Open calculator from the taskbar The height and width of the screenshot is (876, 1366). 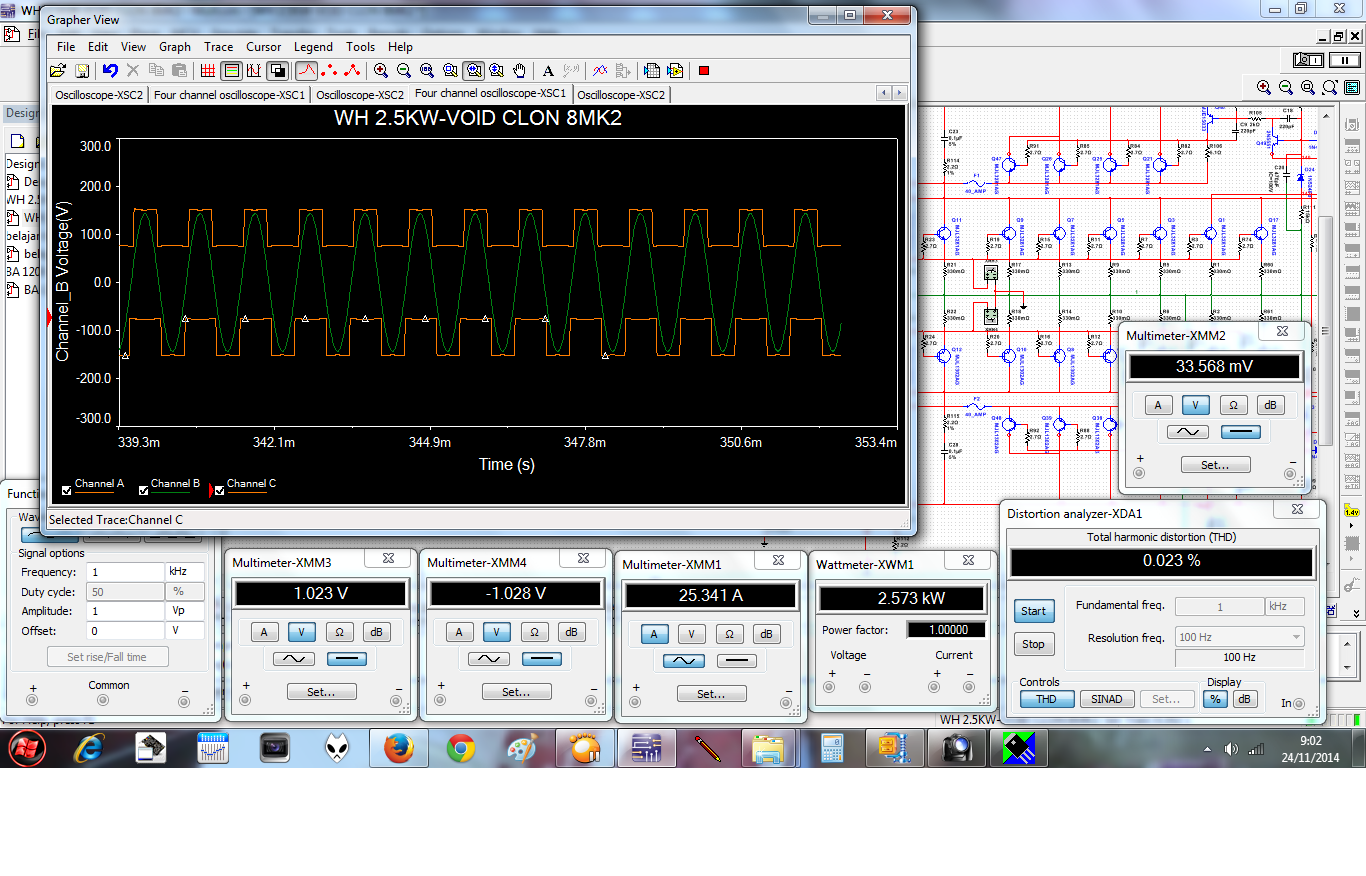pyautogui.click(x=832, y=748)
